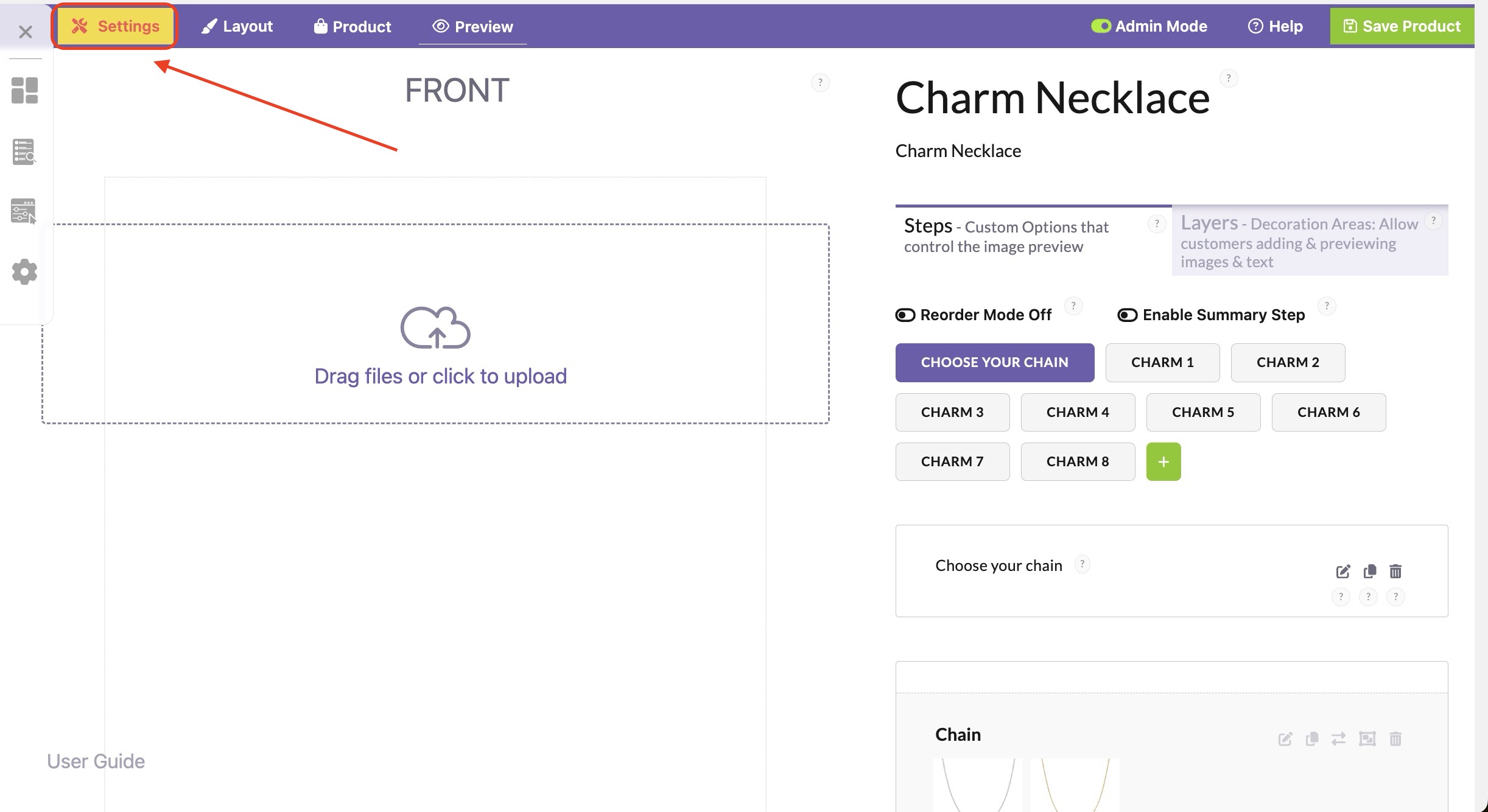Switch to the Layers tab

pos(1310,241)
